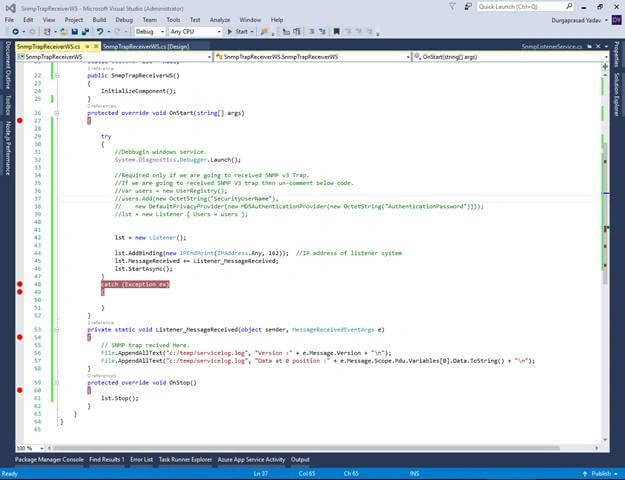This screenshot has height=480, width=625.
Task: Collapse the constructor outline at line 22
Action: [57, 76]
